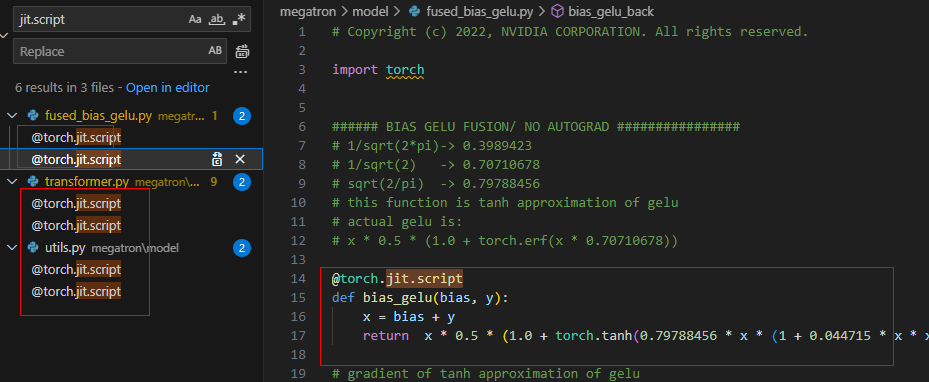Select first match under transformer.py

click(x=76, y=204)
